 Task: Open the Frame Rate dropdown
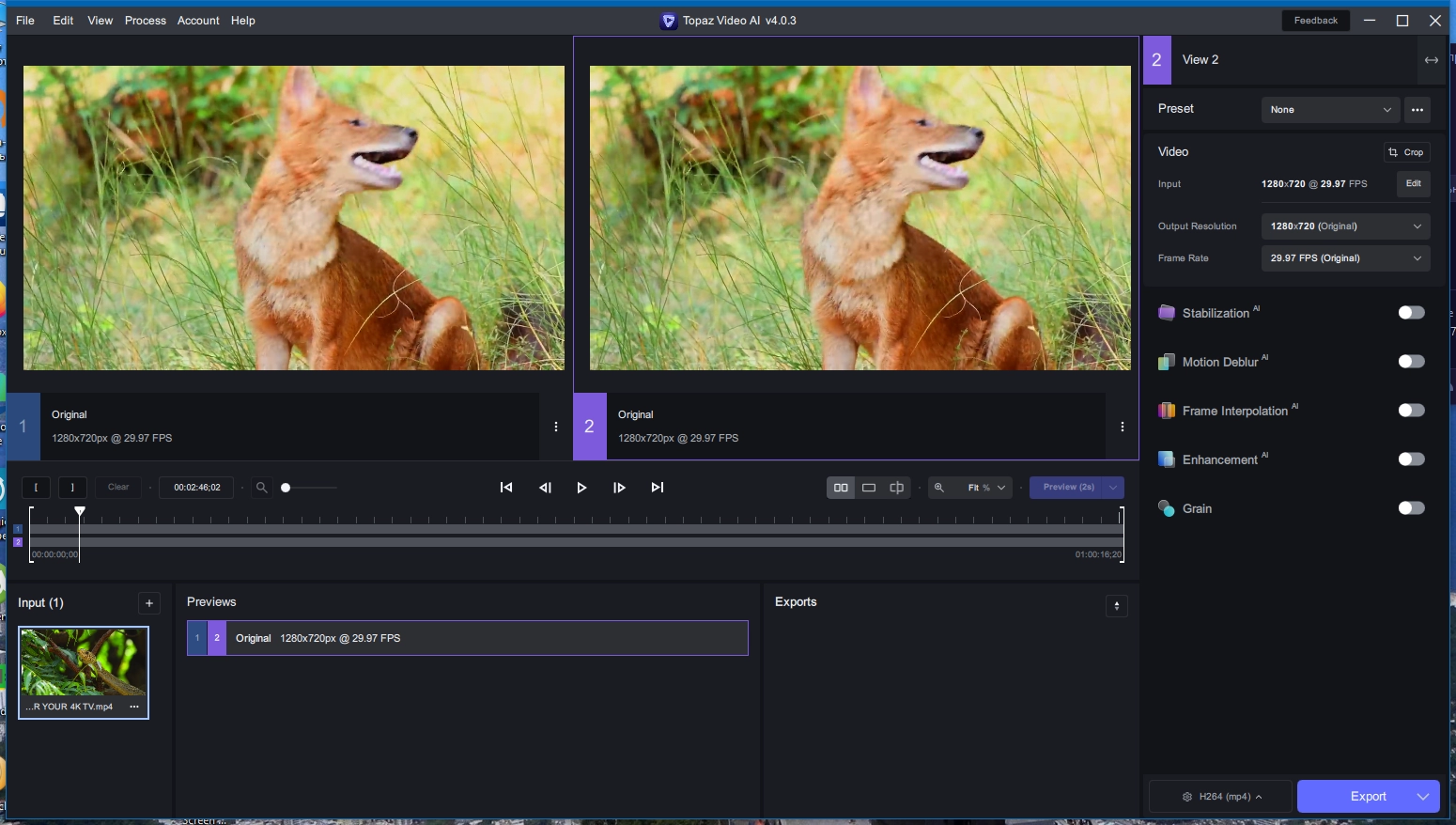pyautogui.click(x=1345, y=258)
